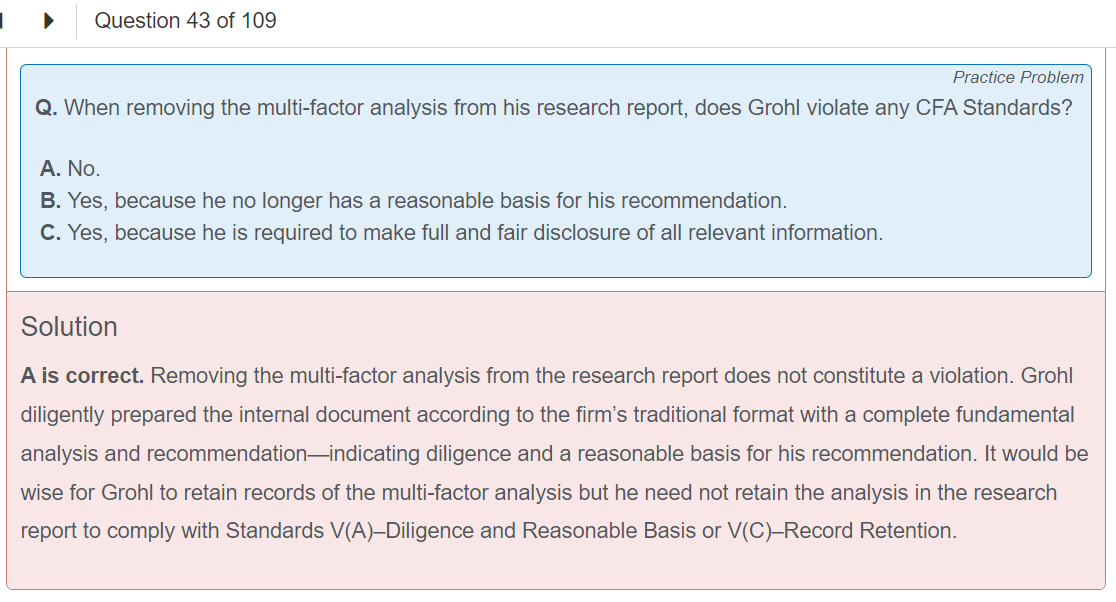1116x602 pixels.
Task: Click the 'Question 43 of 109' counter
Action: pos(185,21)
